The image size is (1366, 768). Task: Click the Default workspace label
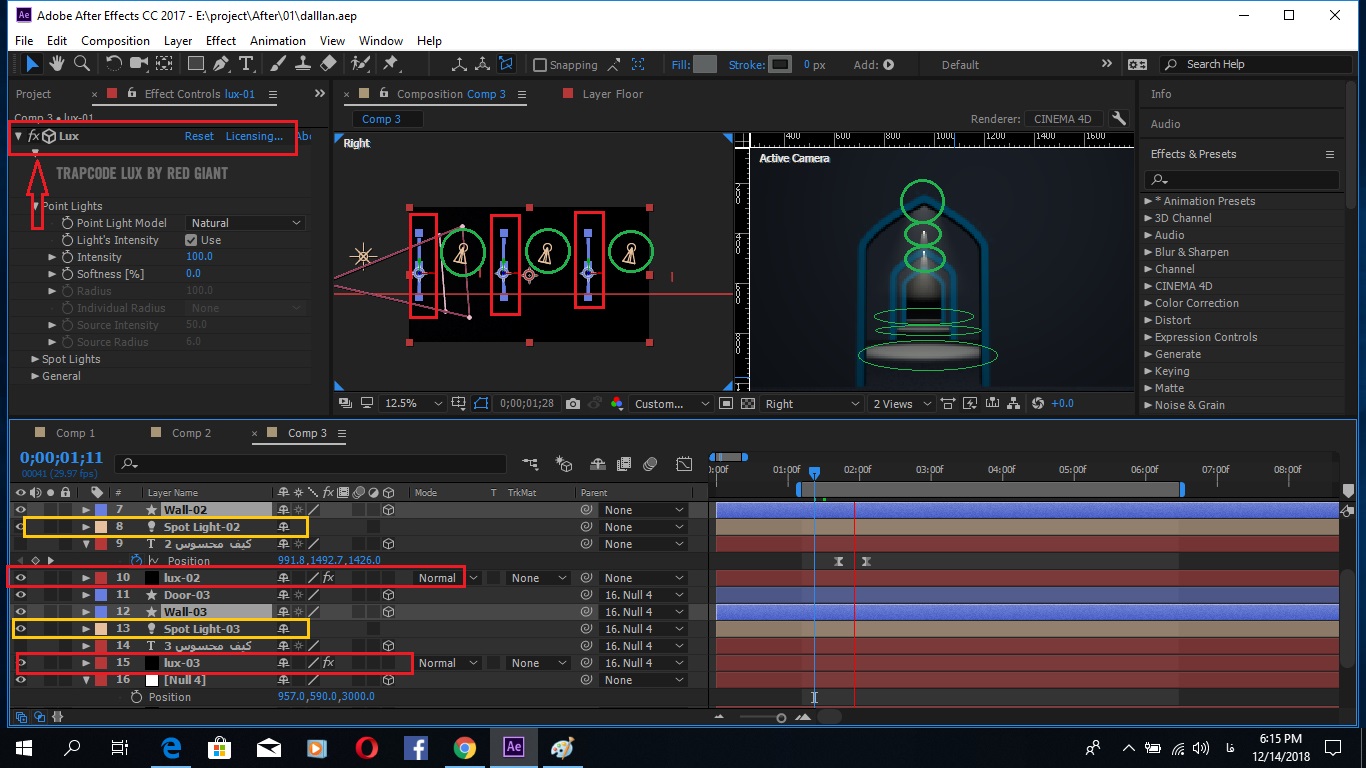[x=960, y=65]
